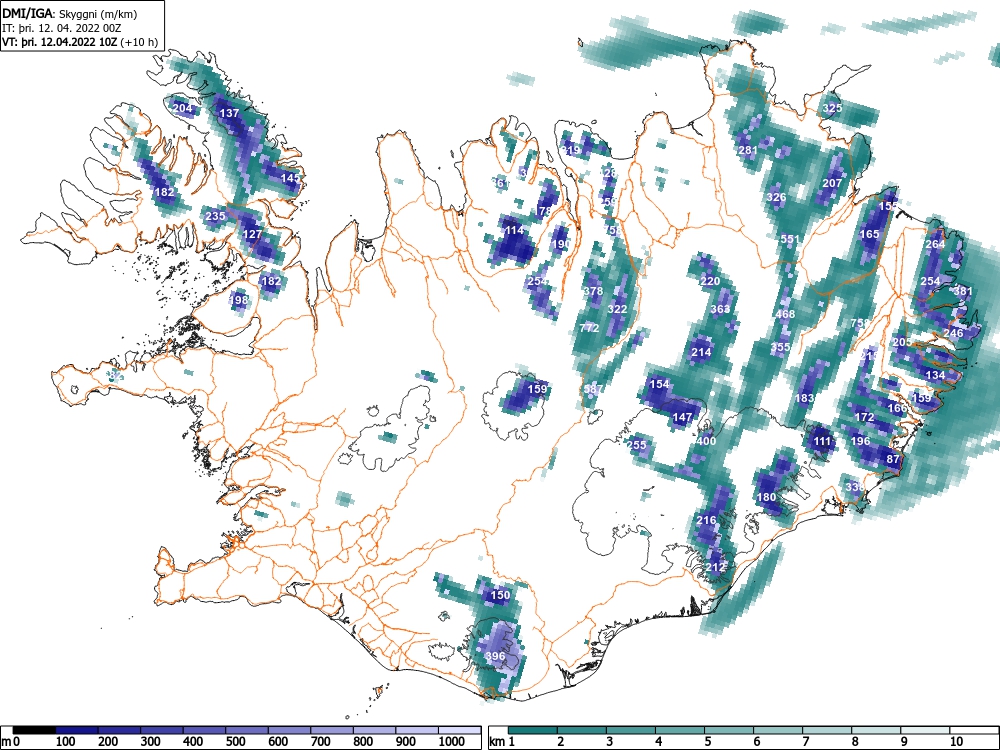Click visibility value 198 on the map

[x=239, y=300]
